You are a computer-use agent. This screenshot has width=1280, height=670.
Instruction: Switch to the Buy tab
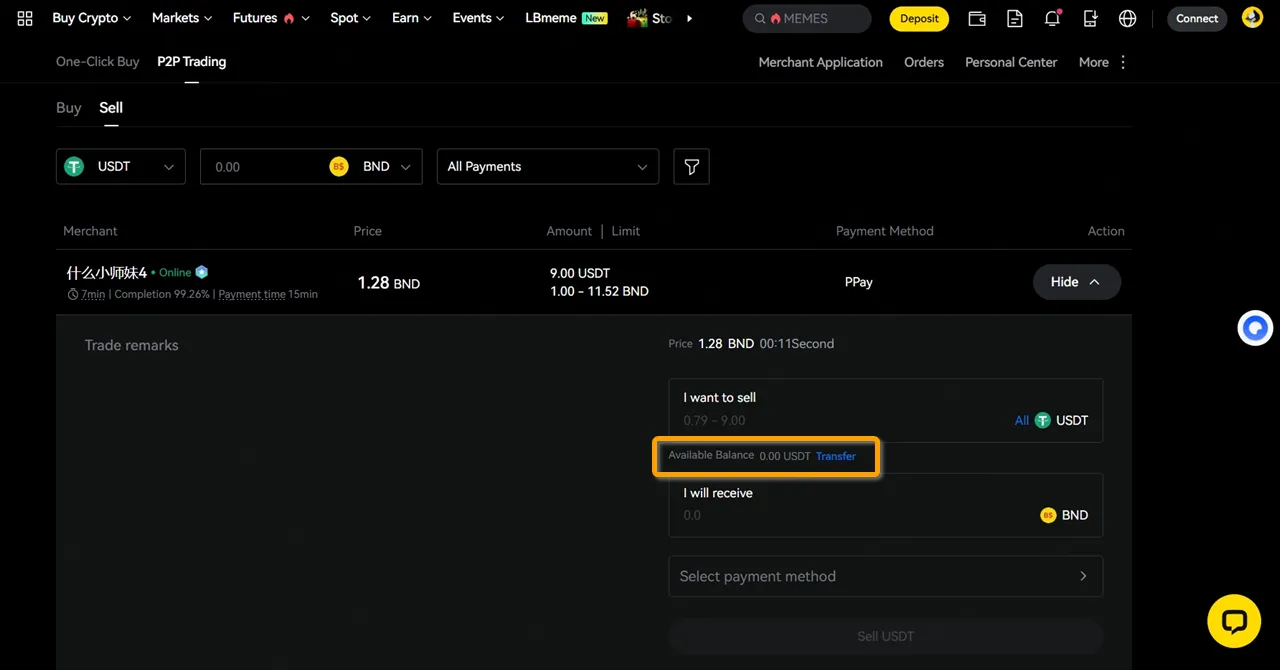pos(68,108)
